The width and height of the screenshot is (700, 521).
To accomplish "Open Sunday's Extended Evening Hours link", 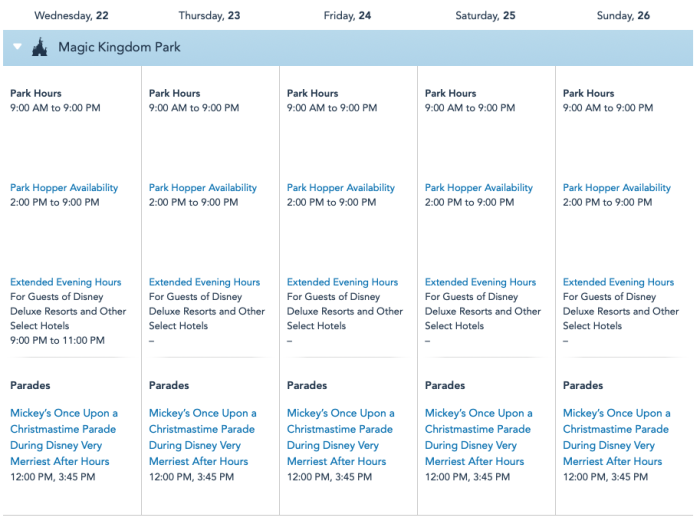I will [x=618, y=282].
